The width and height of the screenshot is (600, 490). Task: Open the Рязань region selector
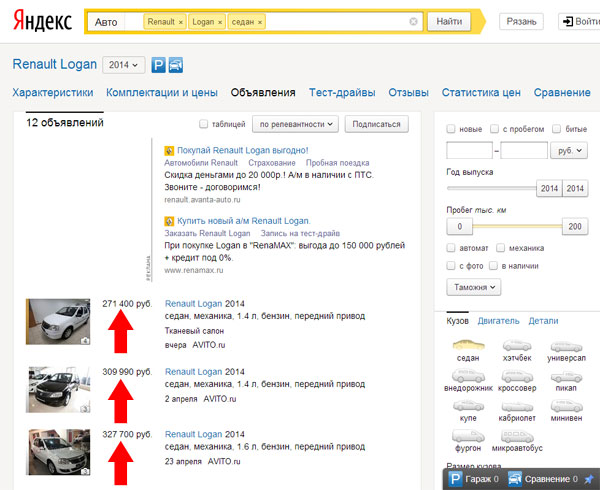coord(521,21)
